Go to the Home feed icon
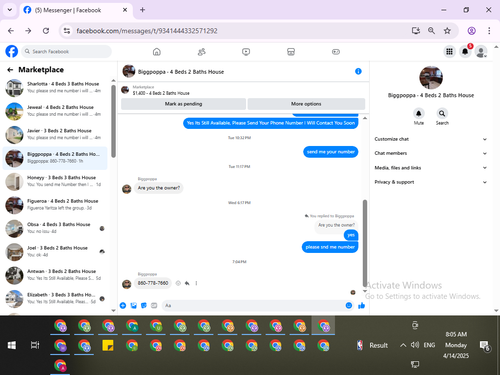Image resolution: width=500 pixels, height=375 pixels. click(x=157, y=52)
